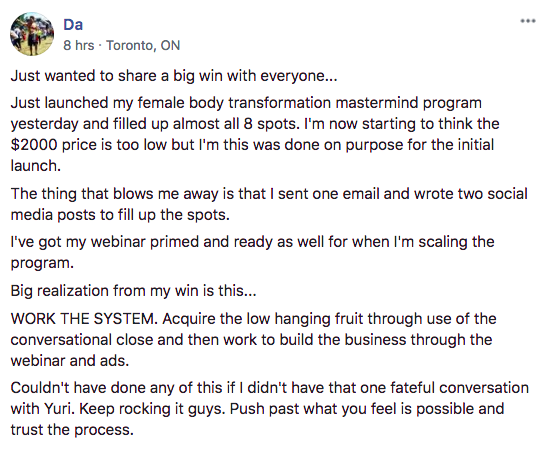
Task: Click the "$2000" price text in the post
Action: [x=34, y=145]
